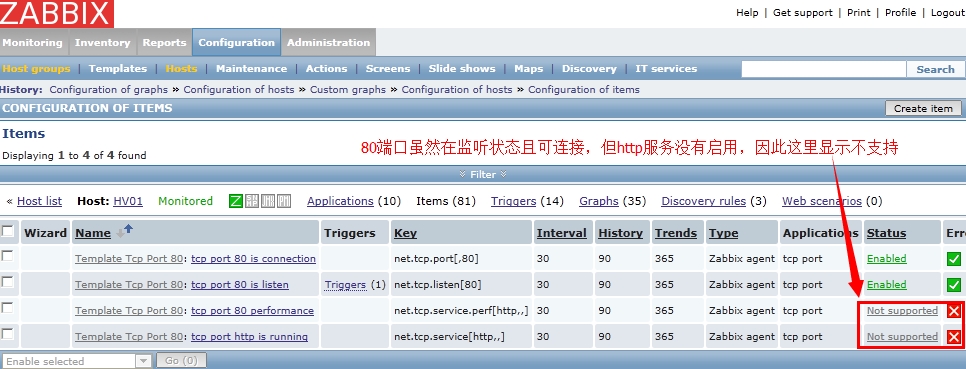Open the Applications (10) link
The image size is (966, 369).
340,201
